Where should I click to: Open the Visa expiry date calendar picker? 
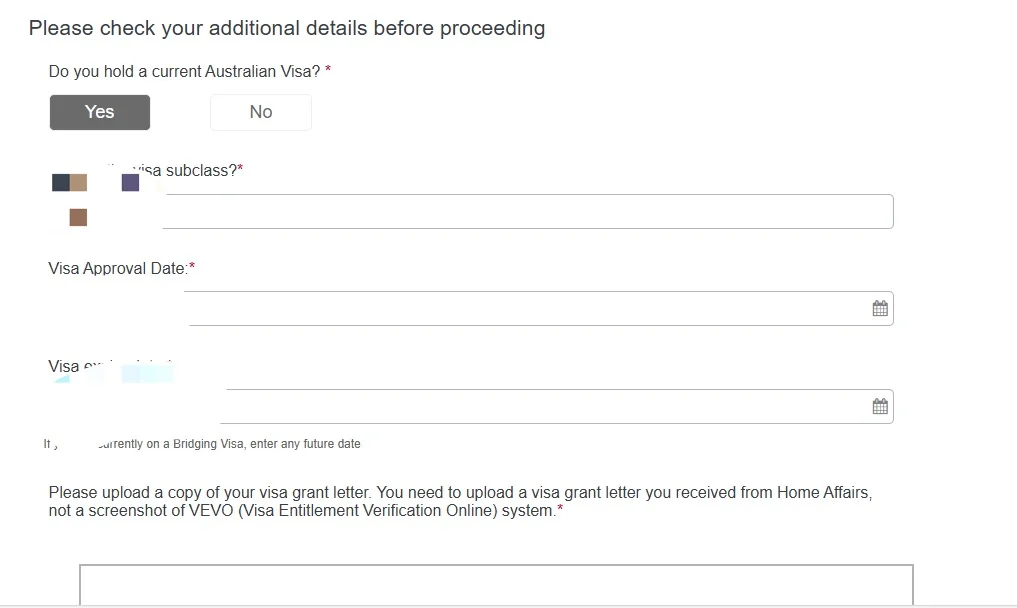click(879, 406)
